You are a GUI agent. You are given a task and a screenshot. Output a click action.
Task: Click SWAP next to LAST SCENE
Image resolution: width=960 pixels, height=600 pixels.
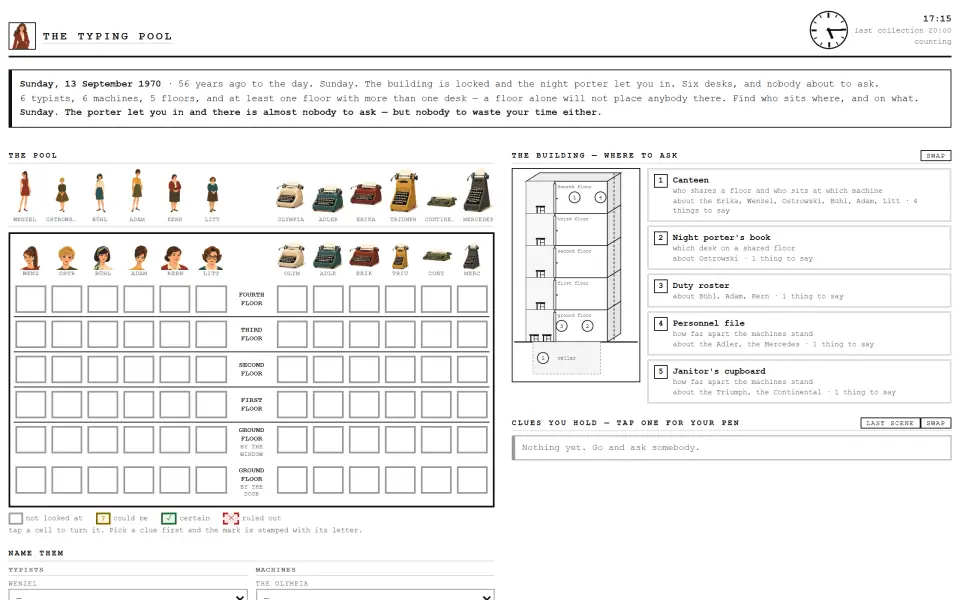click(x=936, y=423)
